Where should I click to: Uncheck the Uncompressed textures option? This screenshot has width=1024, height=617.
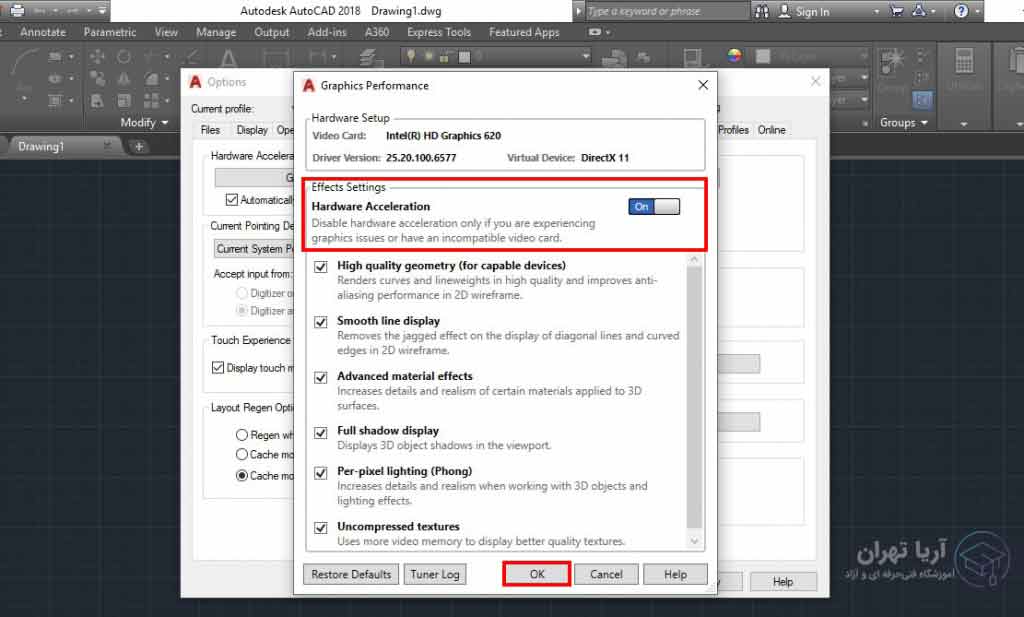click(x=321, y=527)
